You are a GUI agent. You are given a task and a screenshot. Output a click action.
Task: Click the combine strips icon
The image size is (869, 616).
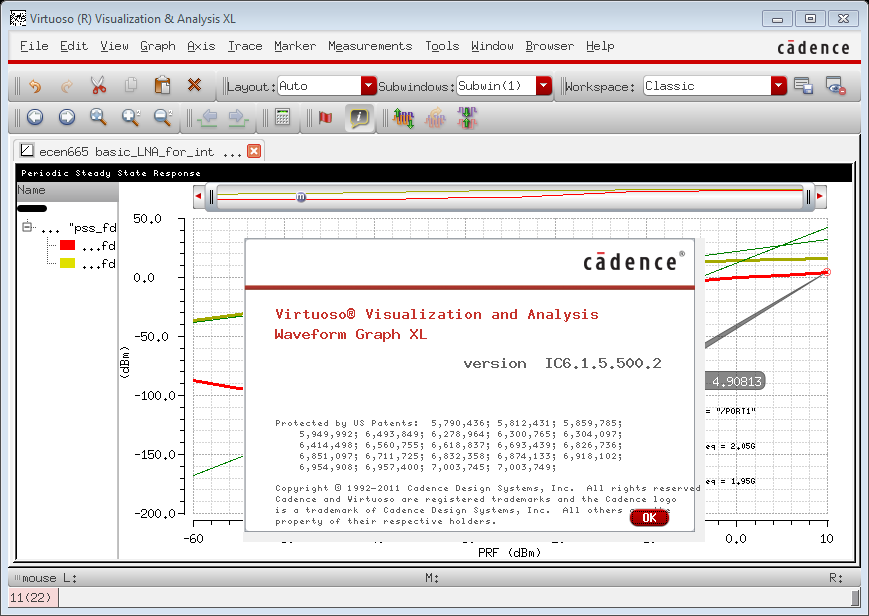[x=467, y=118]
